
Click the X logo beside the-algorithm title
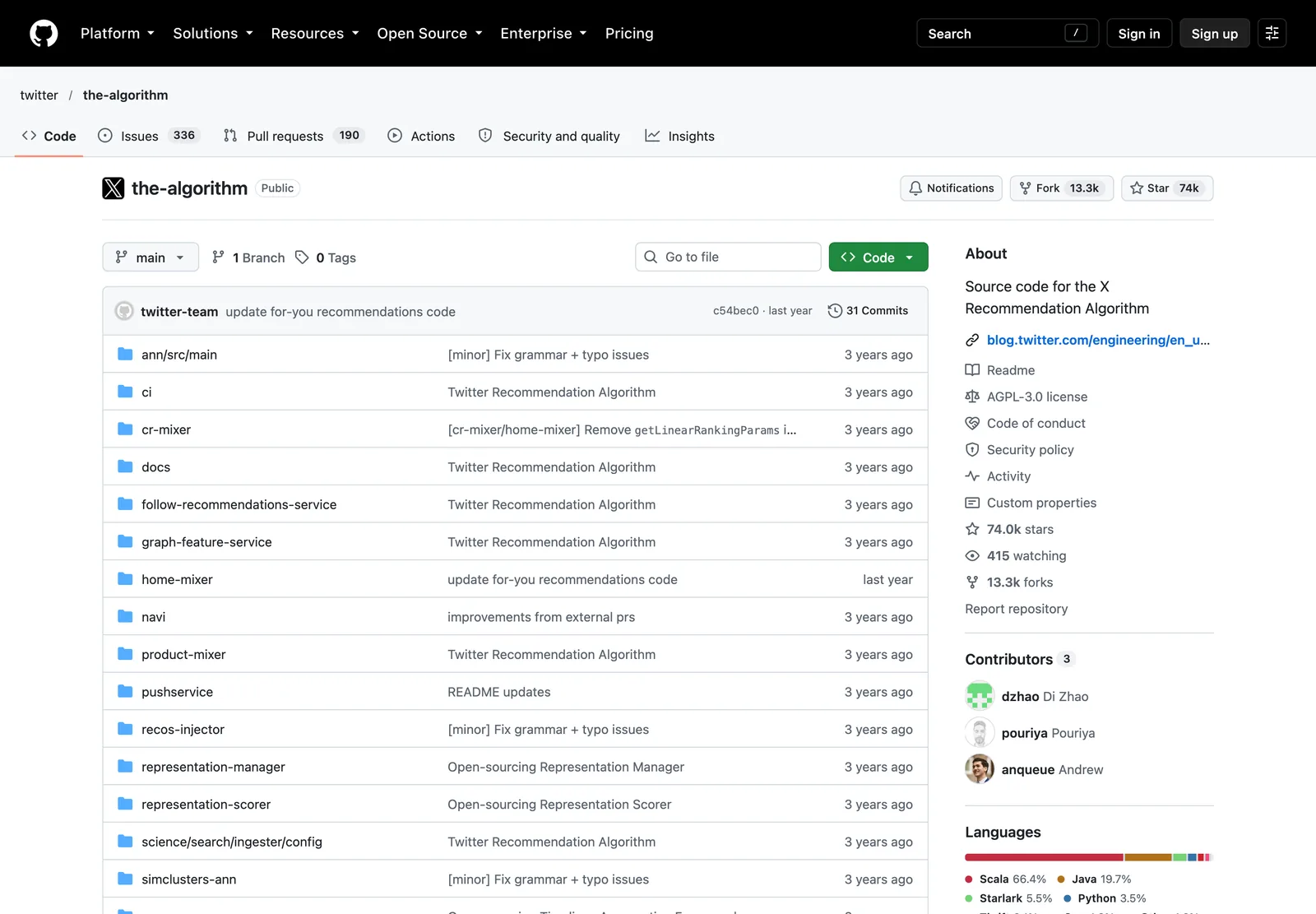click(x=114, y=188)
